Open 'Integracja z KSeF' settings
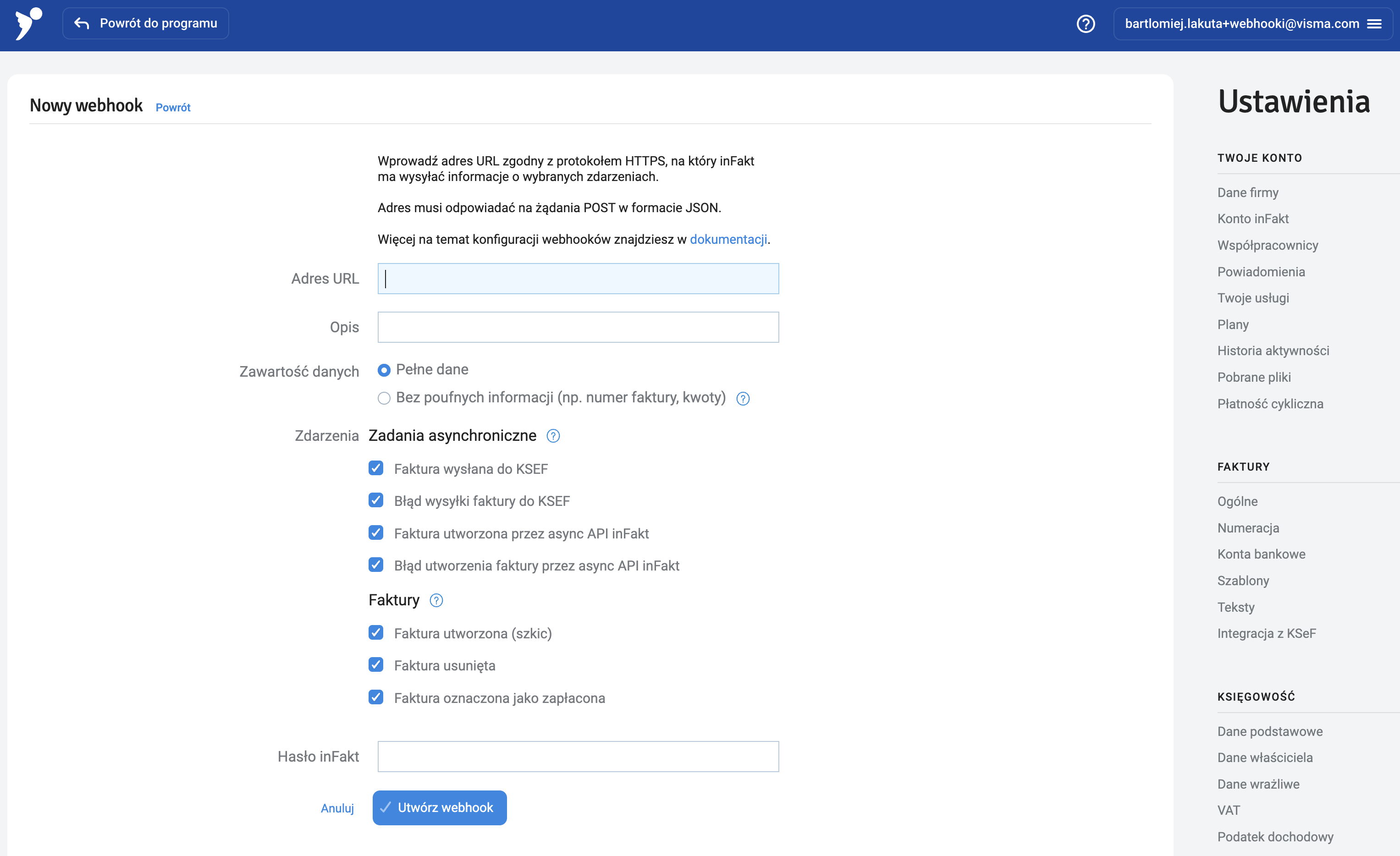This screenshot has width=1400, height=856. [x=1267, y=634]
